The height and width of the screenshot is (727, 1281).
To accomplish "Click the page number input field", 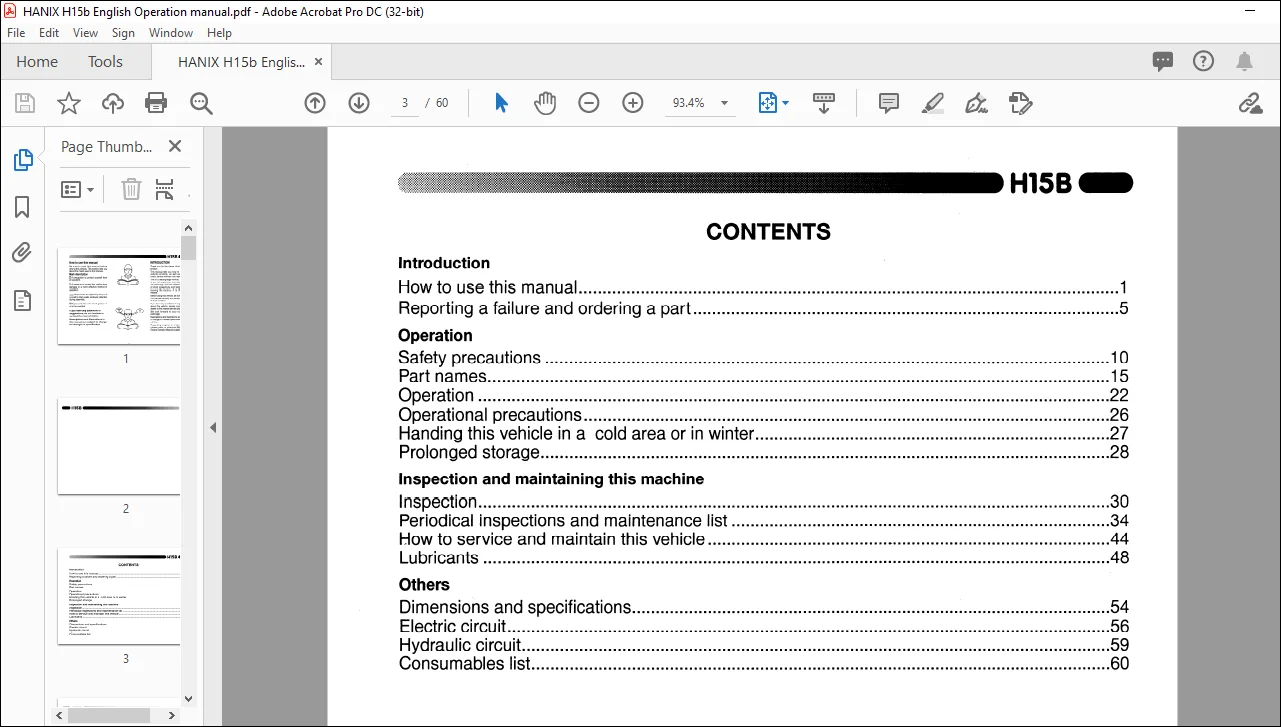I will point(404,103).
